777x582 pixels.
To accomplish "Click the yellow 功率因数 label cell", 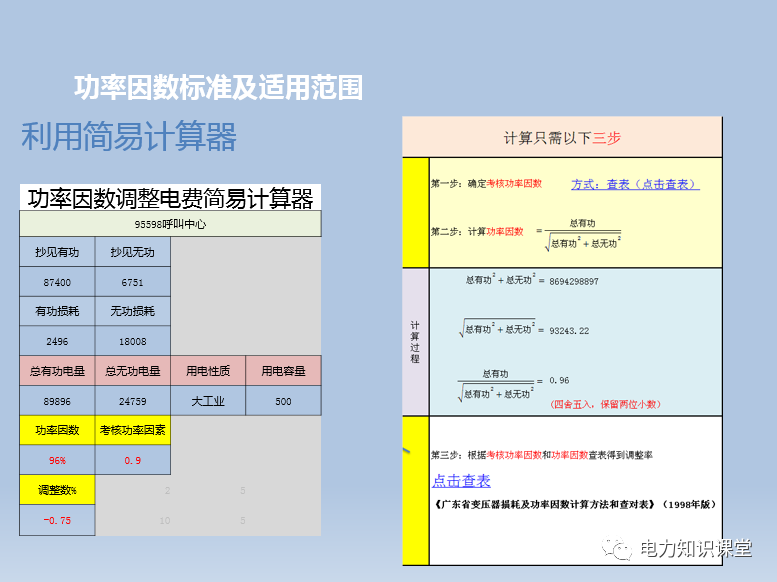I will click(x=57, y=430).
